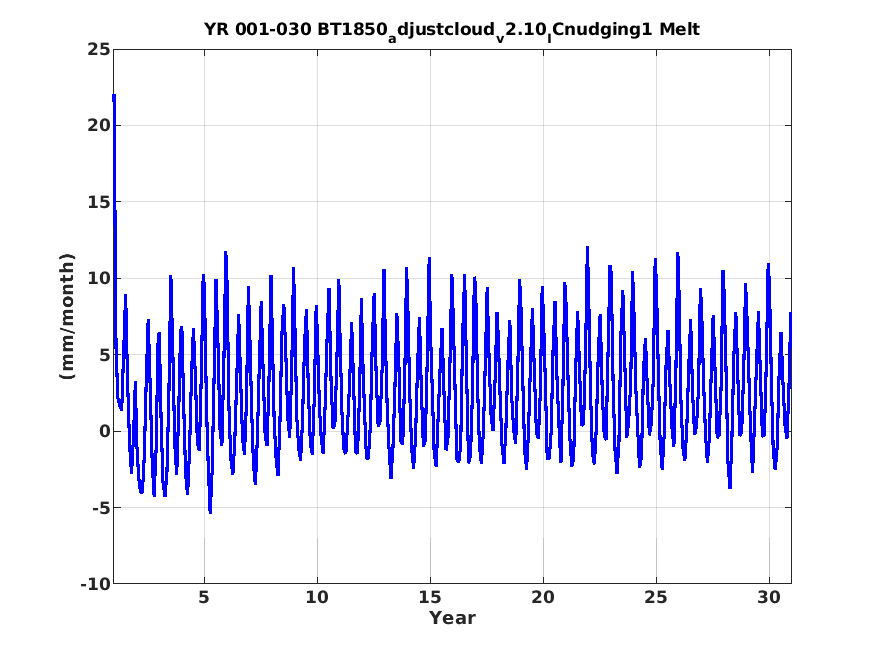This screenshot has width=875, height=656.
Task: Select the 'Year' x-axis label
Action: point(452,618)
